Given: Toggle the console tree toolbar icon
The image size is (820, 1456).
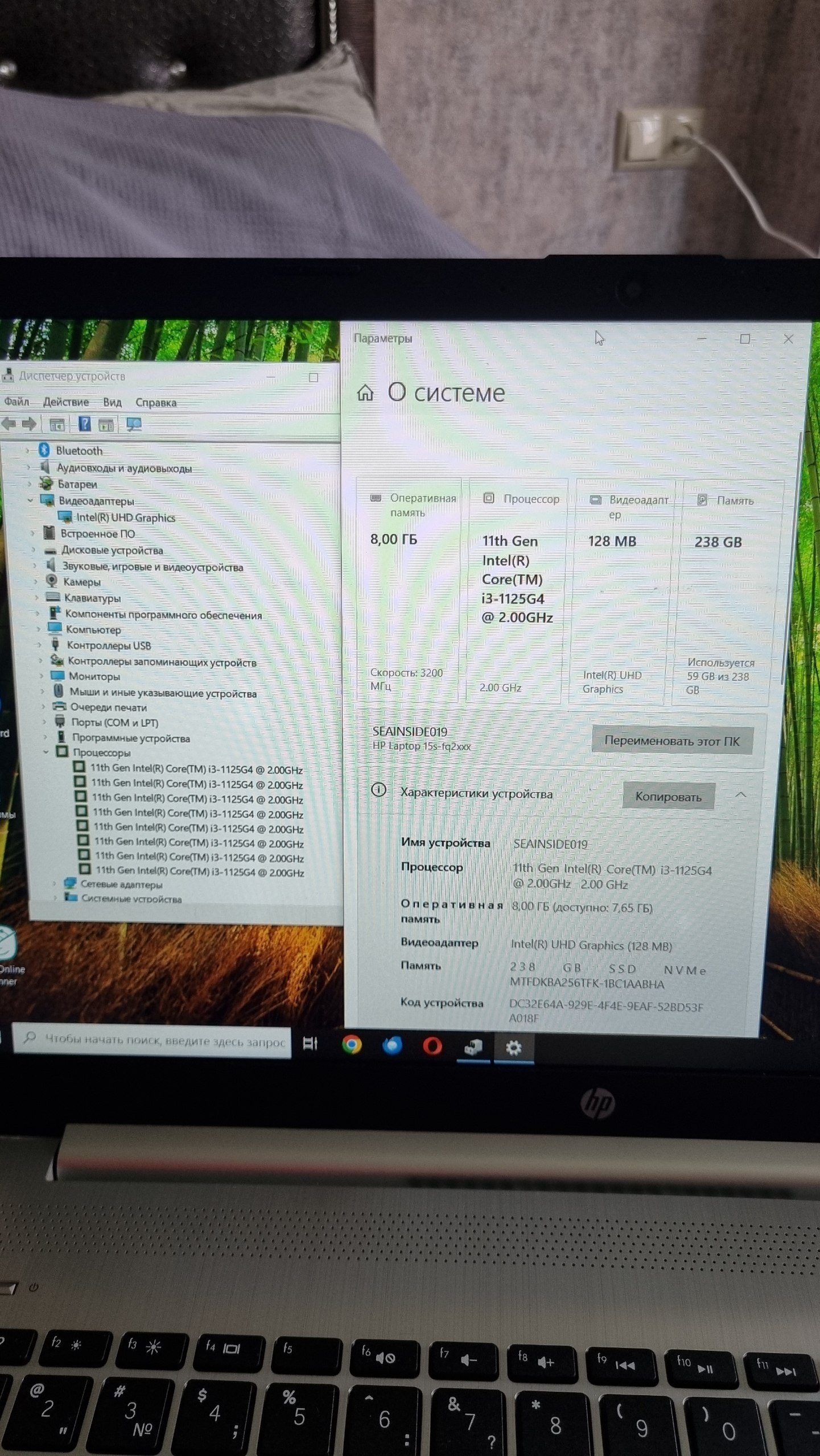Looking at the screenshot, I should (57, 424).
